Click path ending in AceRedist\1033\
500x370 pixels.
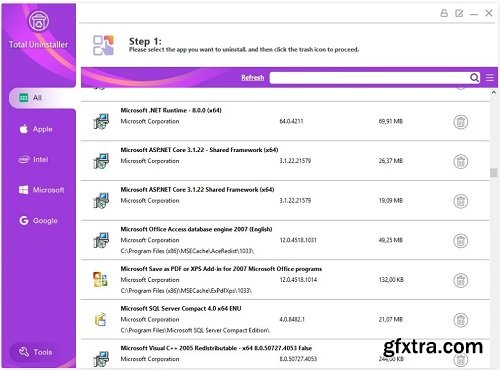pyautogui.click(x=187, y=251)
